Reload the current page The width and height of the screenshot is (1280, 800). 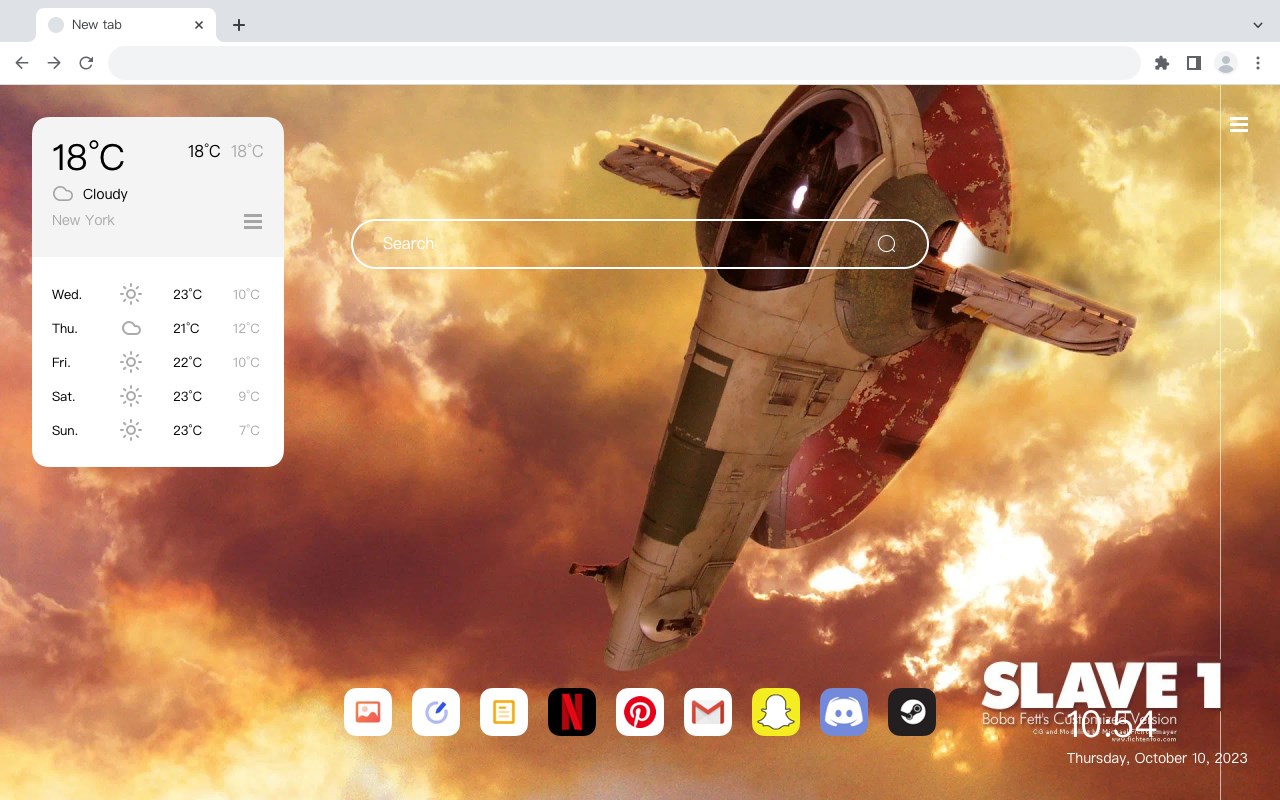tap(86, 63)
